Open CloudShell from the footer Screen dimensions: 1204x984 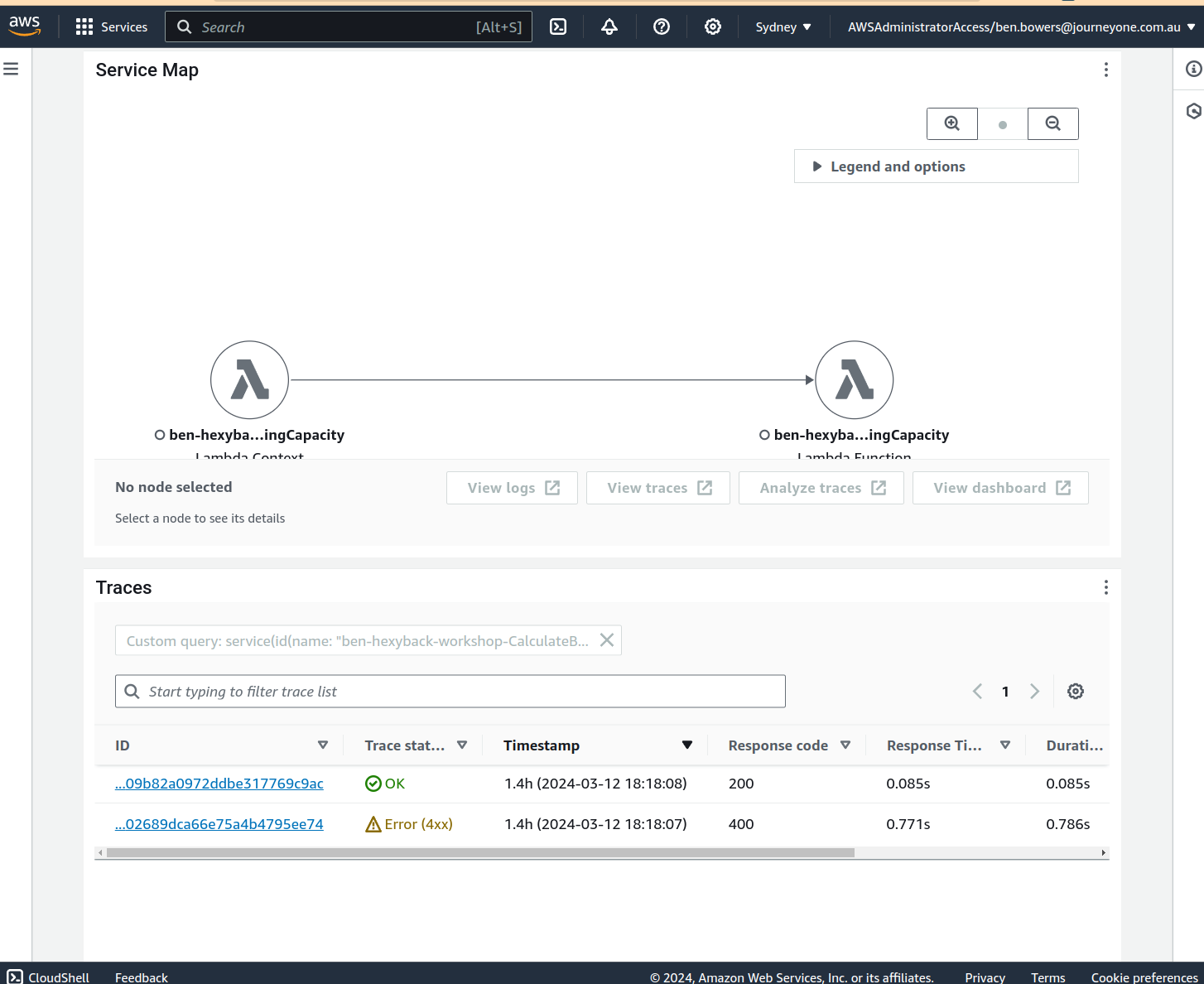click(48, 977)
